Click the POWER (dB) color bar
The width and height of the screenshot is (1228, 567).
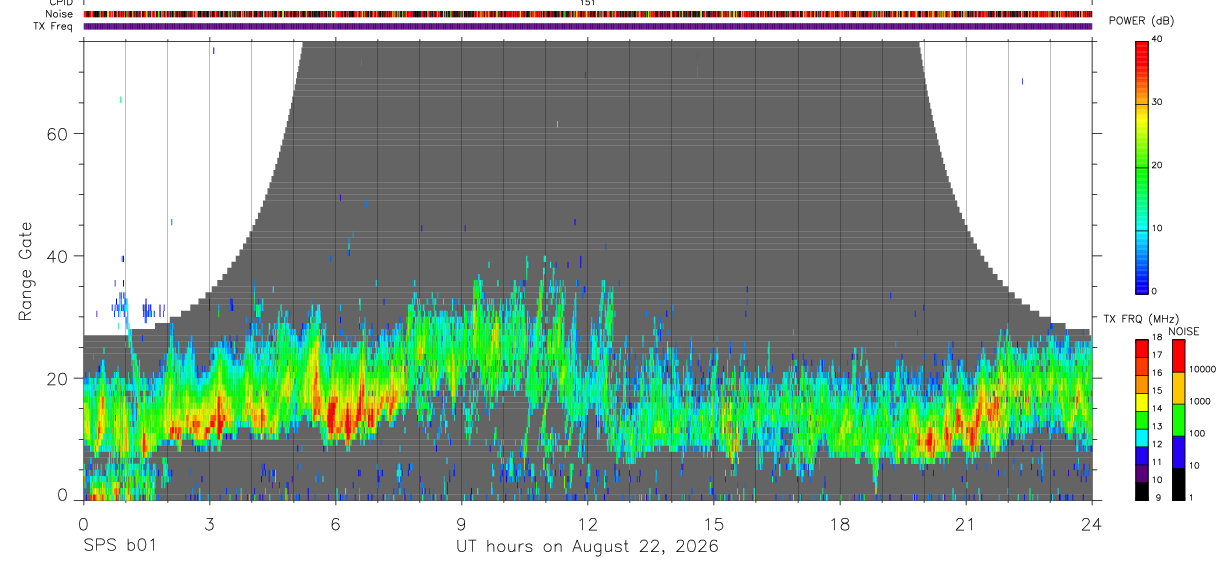click(x=1141, y=166)
